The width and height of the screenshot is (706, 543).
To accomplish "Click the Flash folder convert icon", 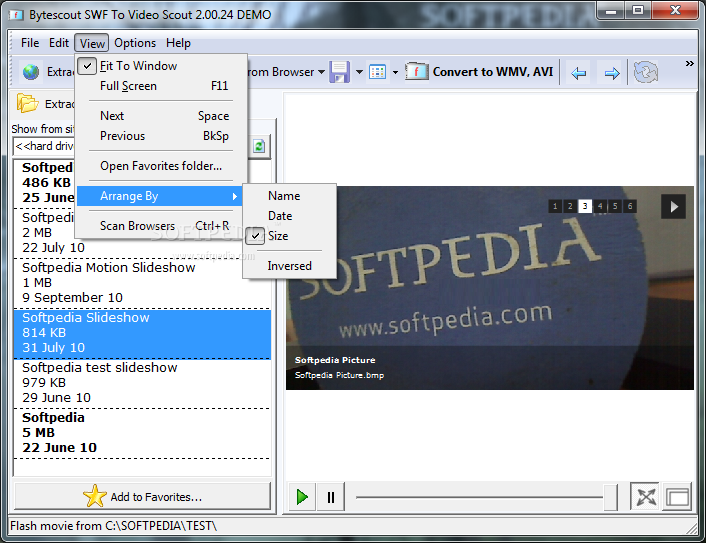I will tap(416, 71).
